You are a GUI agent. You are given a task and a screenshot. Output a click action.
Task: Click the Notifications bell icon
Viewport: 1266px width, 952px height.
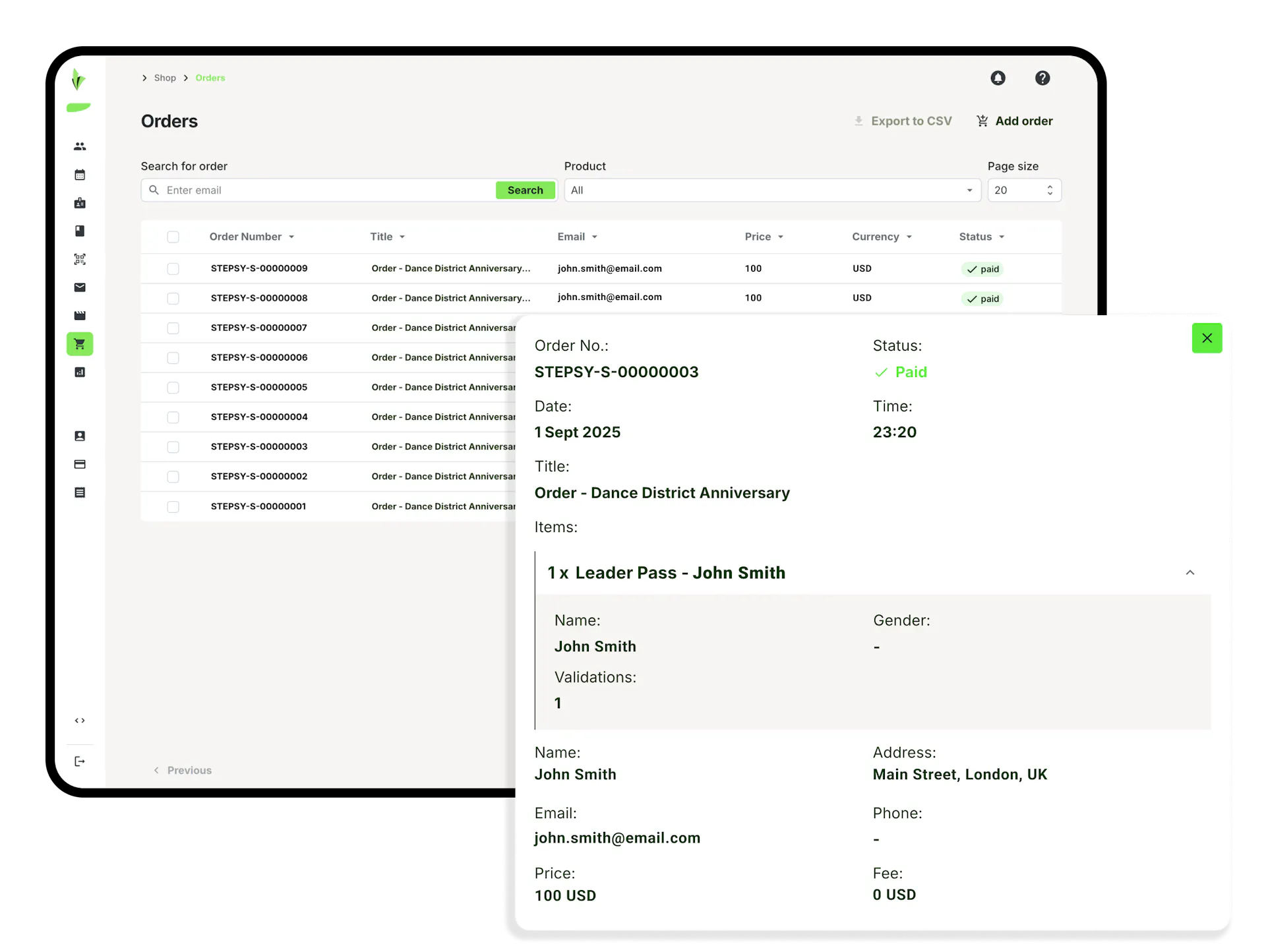(998, 78)
